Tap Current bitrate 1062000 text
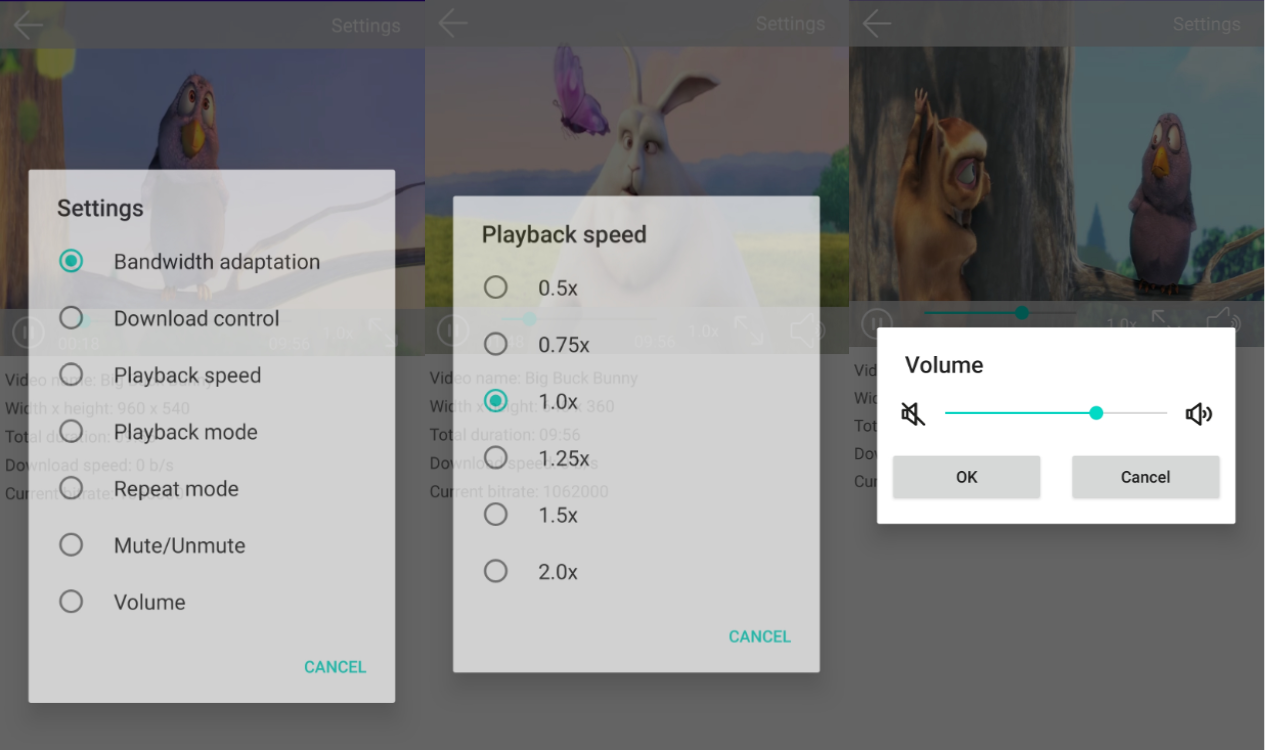Screen dimensions: 1265x750 click(519, 492)
